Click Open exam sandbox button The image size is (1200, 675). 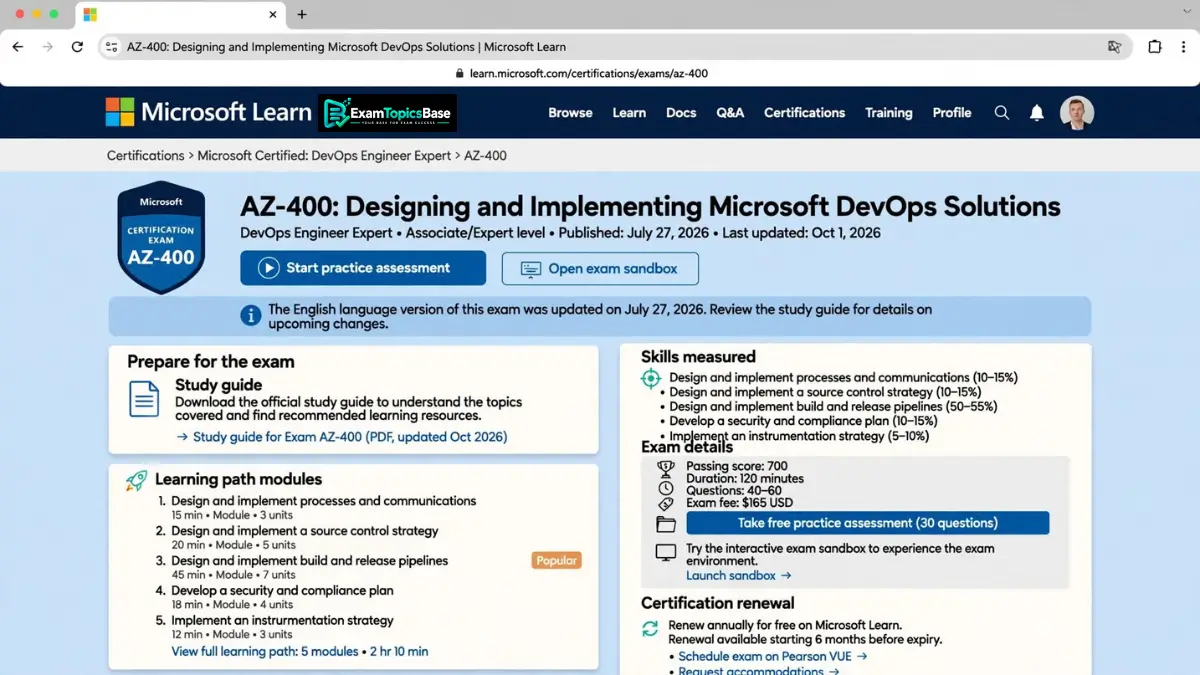600,268
